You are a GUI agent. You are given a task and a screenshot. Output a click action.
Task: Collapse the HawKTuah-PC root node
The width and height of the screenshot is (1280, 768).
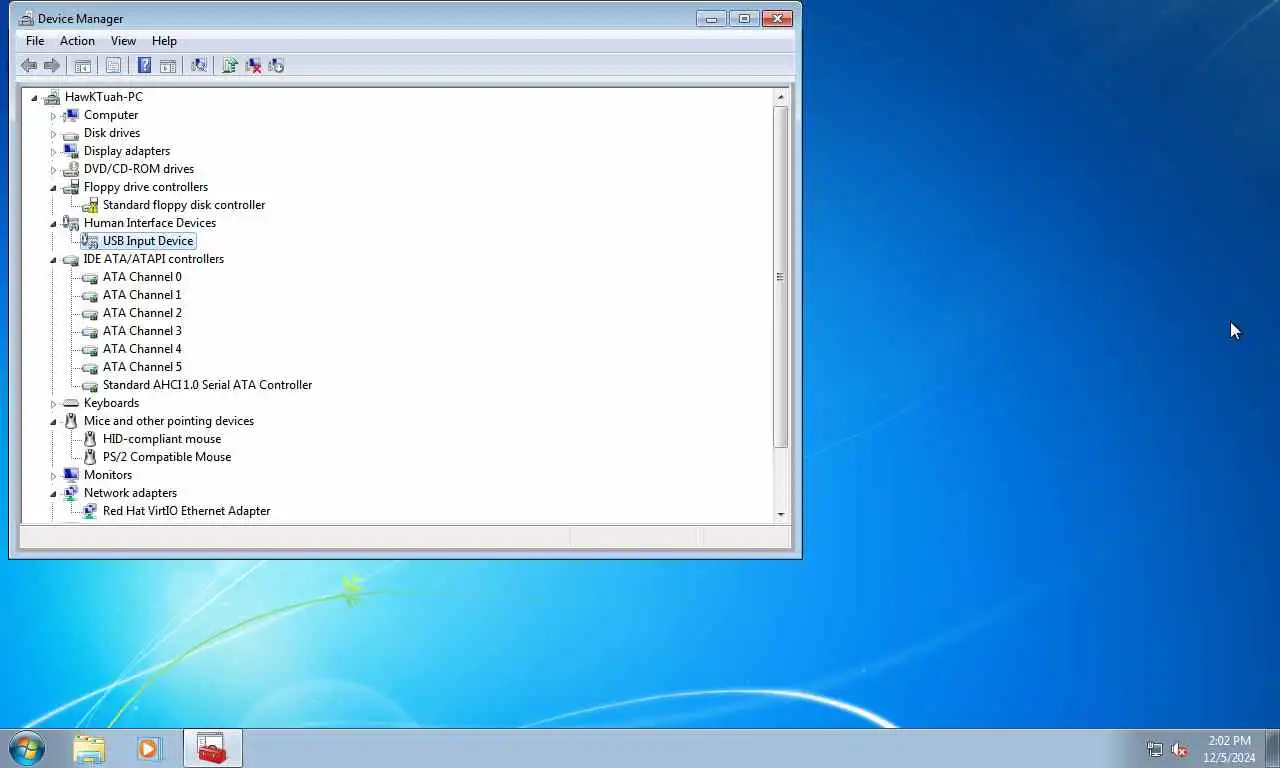click(34, 98)
